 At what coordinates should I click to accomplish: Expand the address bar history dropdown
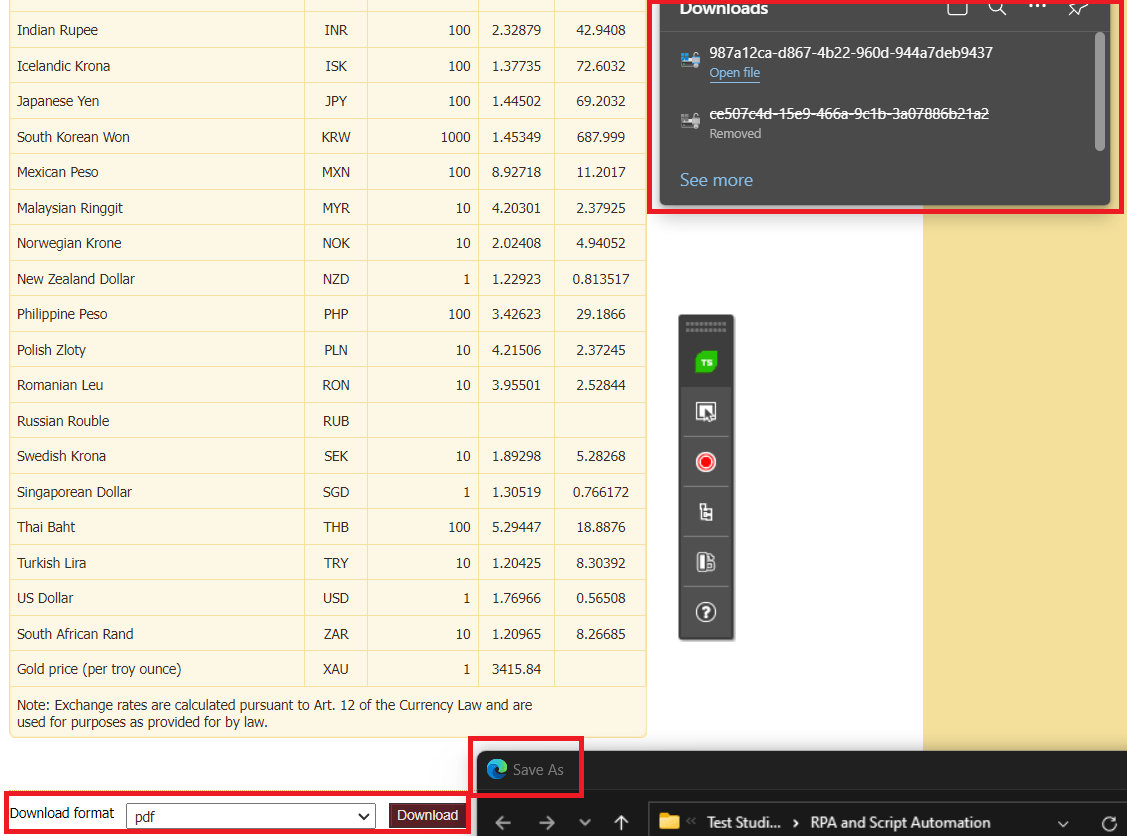(x=1063, y=824)
